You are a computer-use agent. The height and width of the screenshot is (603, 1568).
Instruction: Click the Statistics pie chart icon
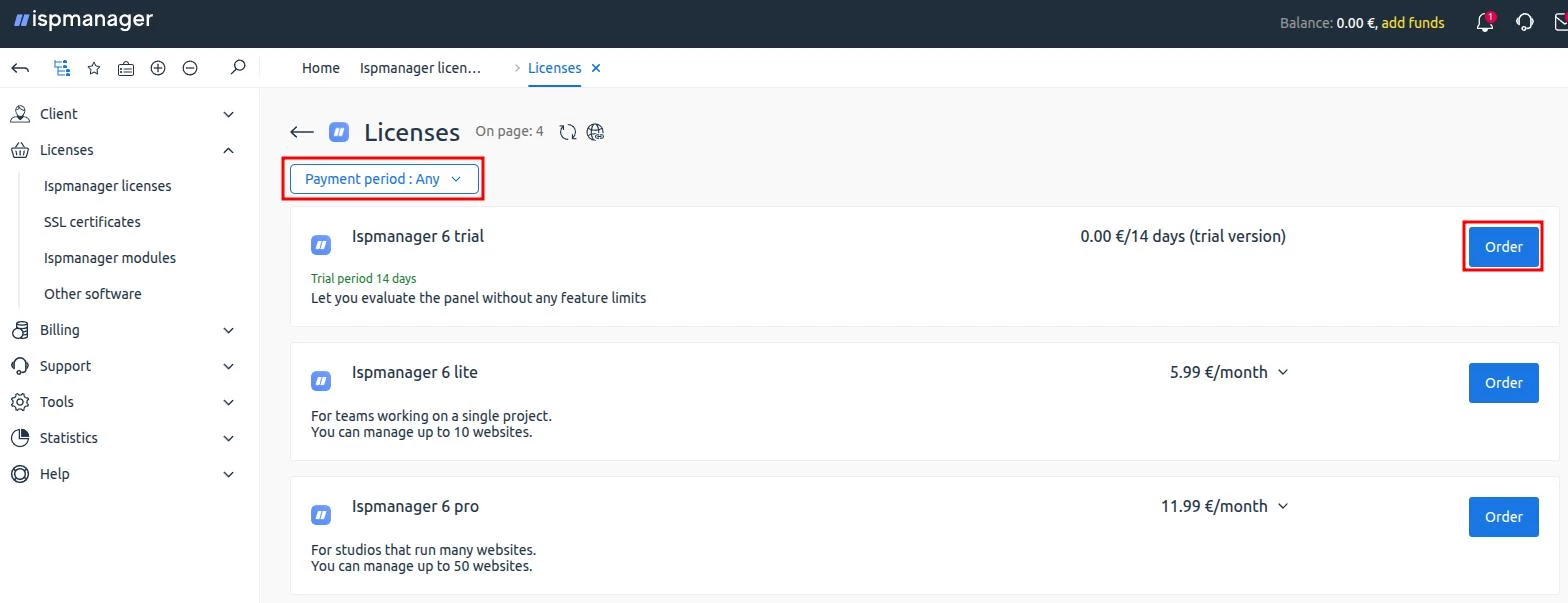[20, 438]
